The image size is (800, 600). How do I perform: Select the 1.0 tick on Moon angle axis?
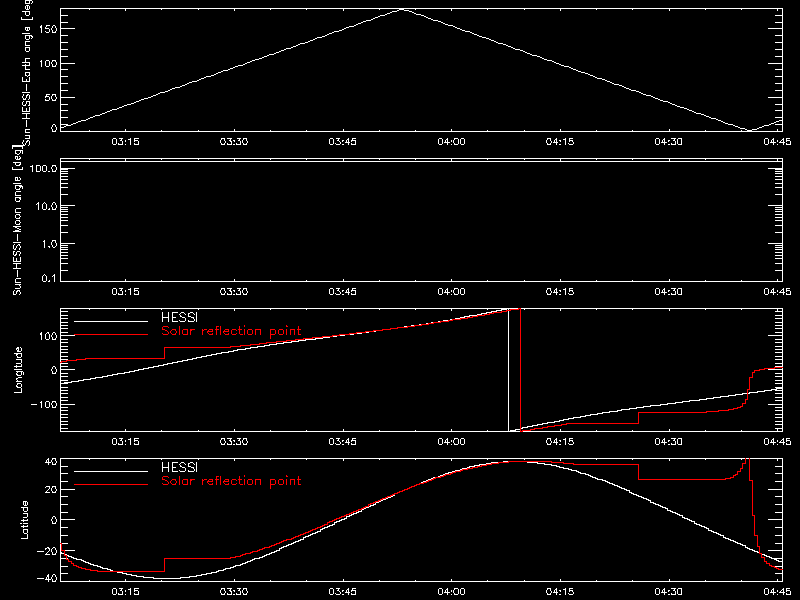(x=49, y=244)
